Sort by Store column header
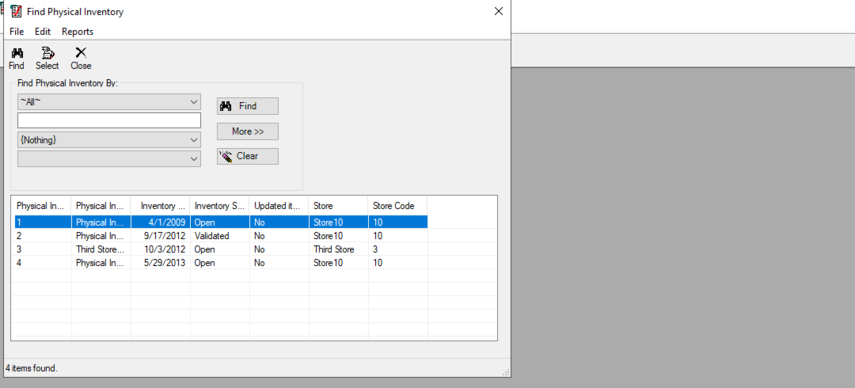This screenshot has height=388, width=855. (338, 206)
